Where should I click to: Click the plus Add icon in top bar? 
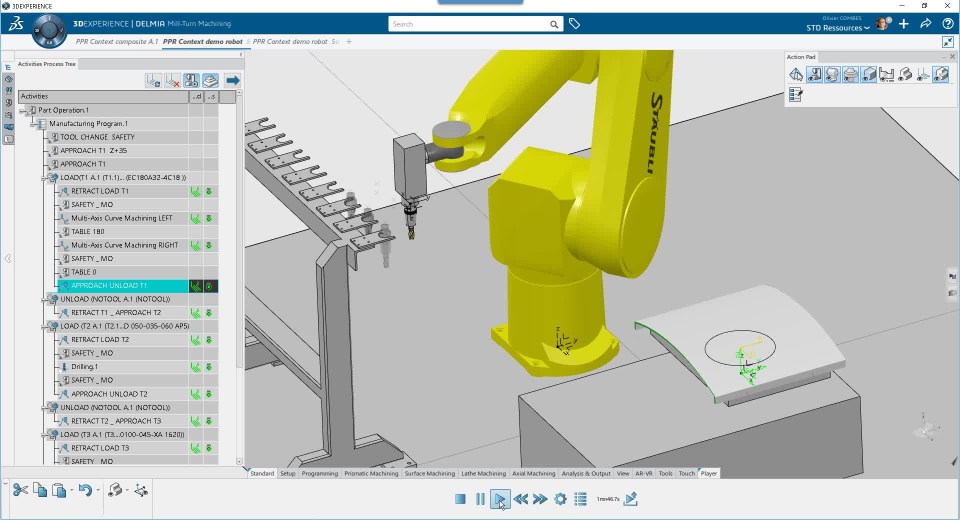904,24
